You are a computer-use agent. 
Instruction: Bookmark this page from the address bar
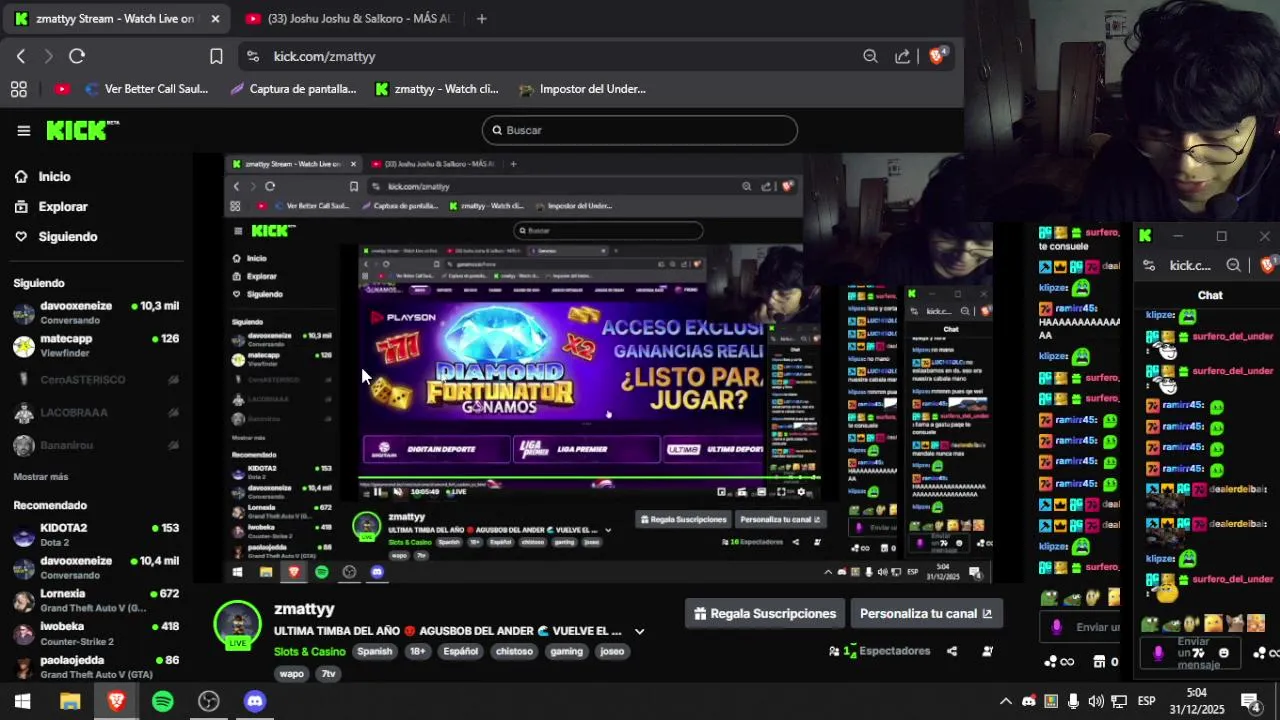coord(216,57)
